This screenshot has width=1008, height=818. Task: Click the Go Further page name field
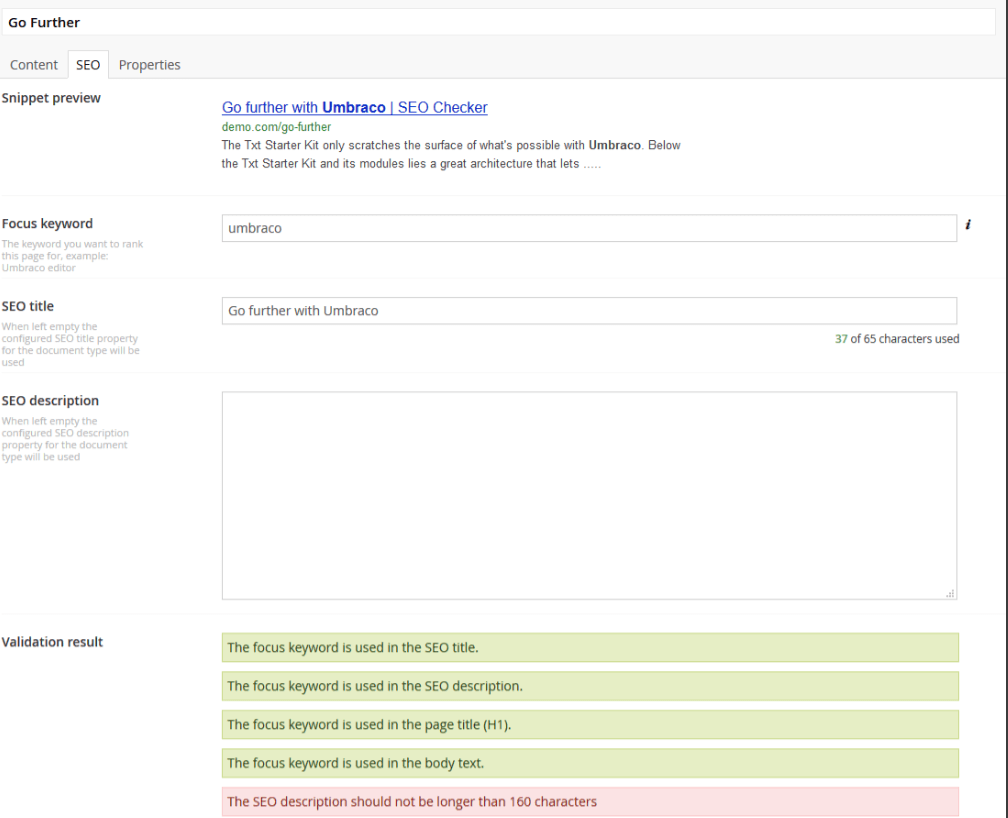coord(499,23)
